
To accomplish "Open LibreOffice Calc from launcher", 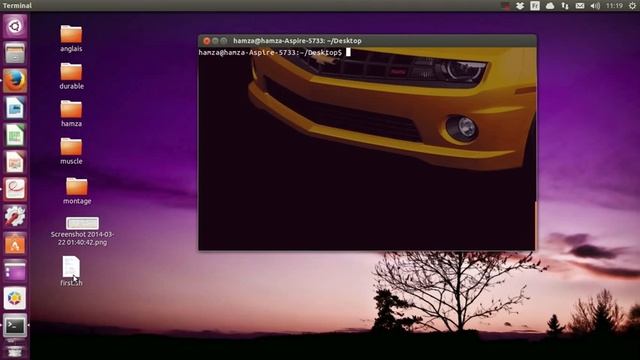I will pos(15,135).
